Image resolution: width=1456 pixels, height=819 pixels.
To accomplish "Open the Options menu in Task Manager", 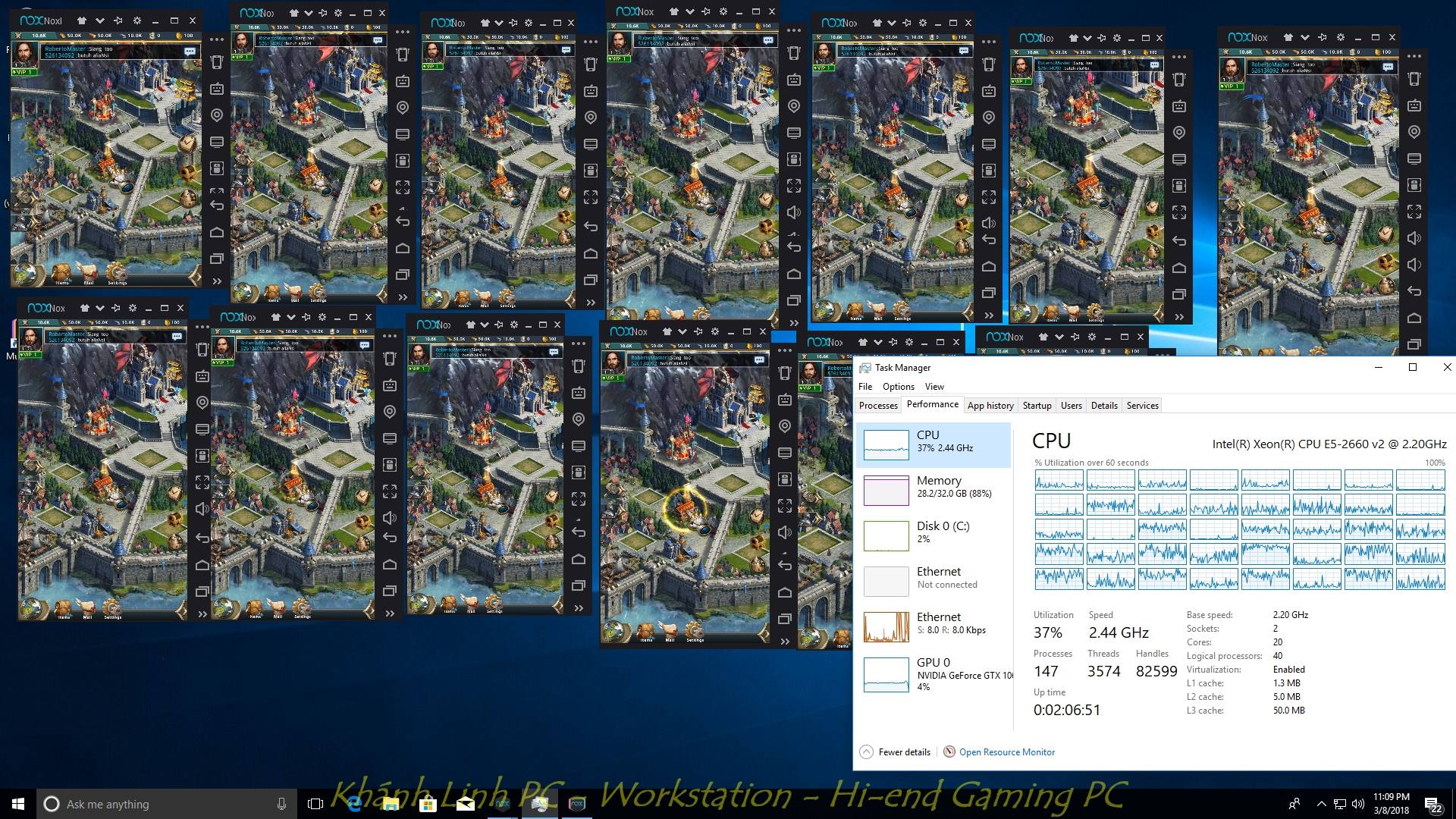I will [x=898, y=387].
